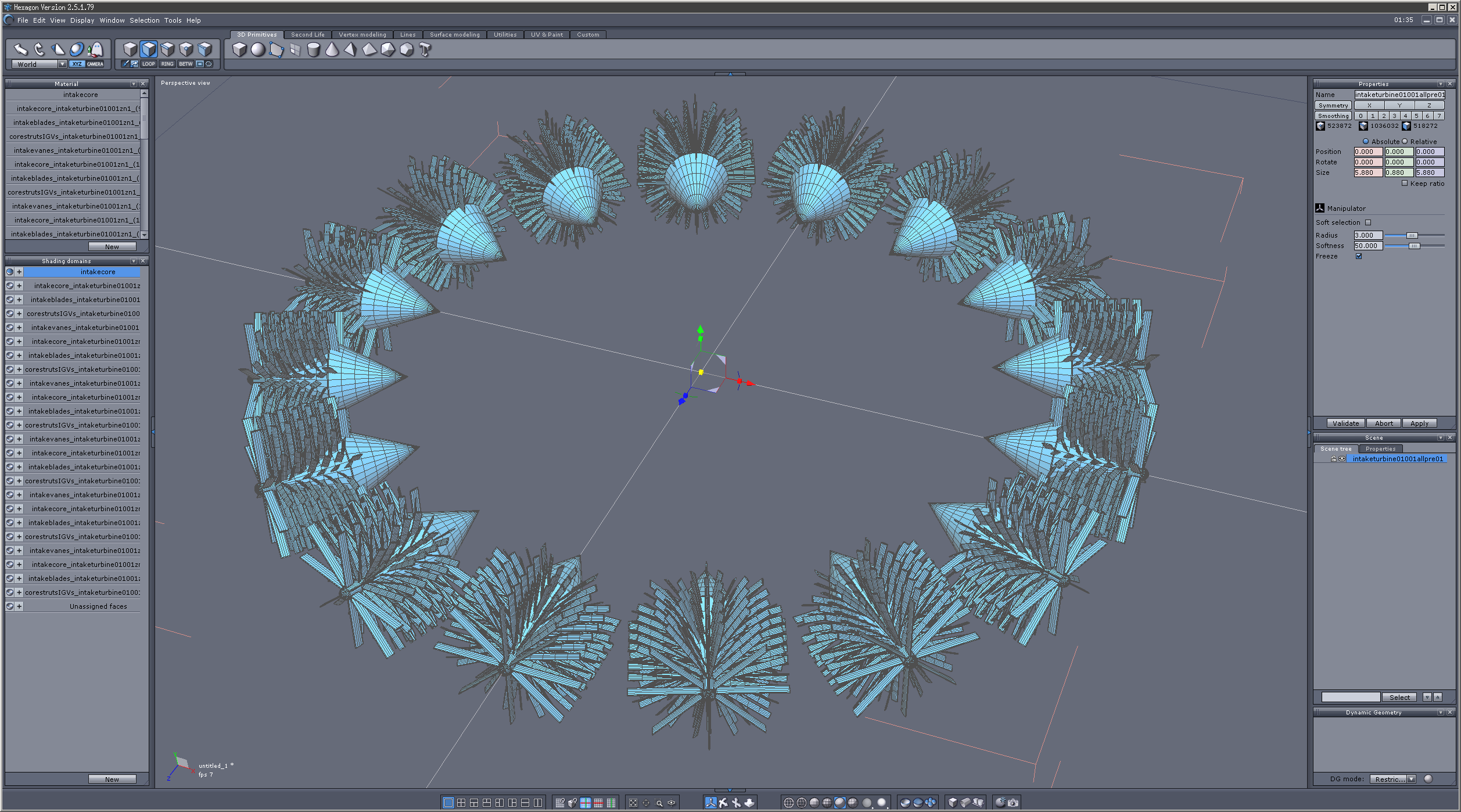Open the Selection menu

point(144,20)
